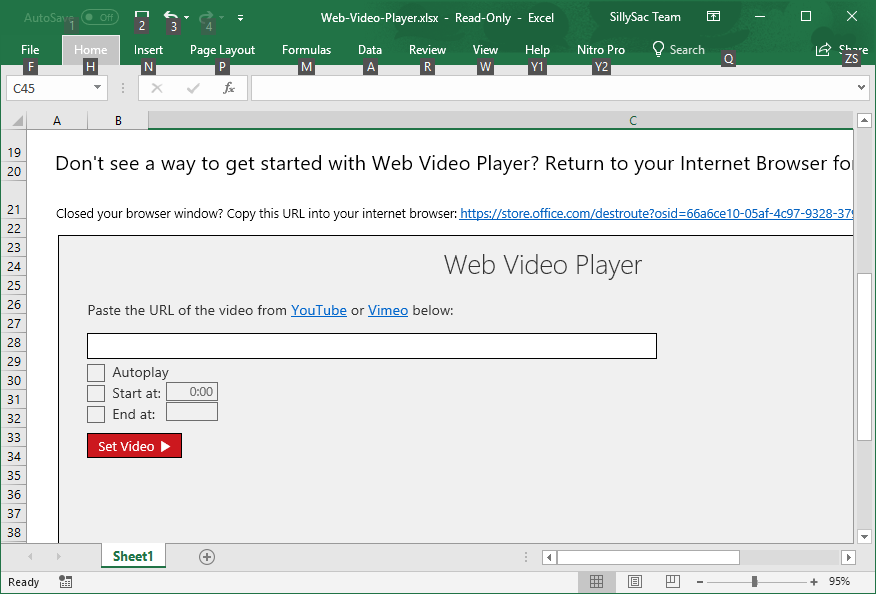
Task: Click the Select All corner triangle
Action: pos(17,120)
